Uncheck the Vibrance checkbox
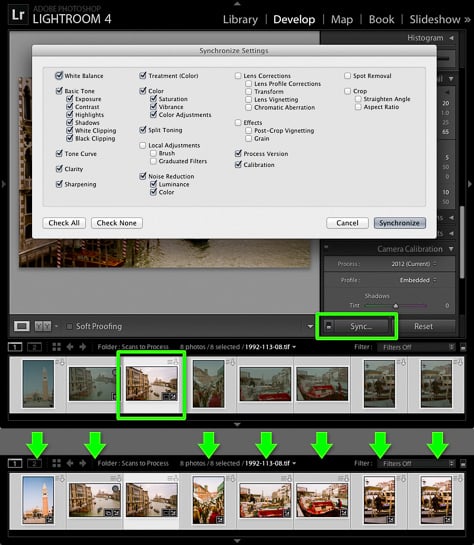 point(153,106)
